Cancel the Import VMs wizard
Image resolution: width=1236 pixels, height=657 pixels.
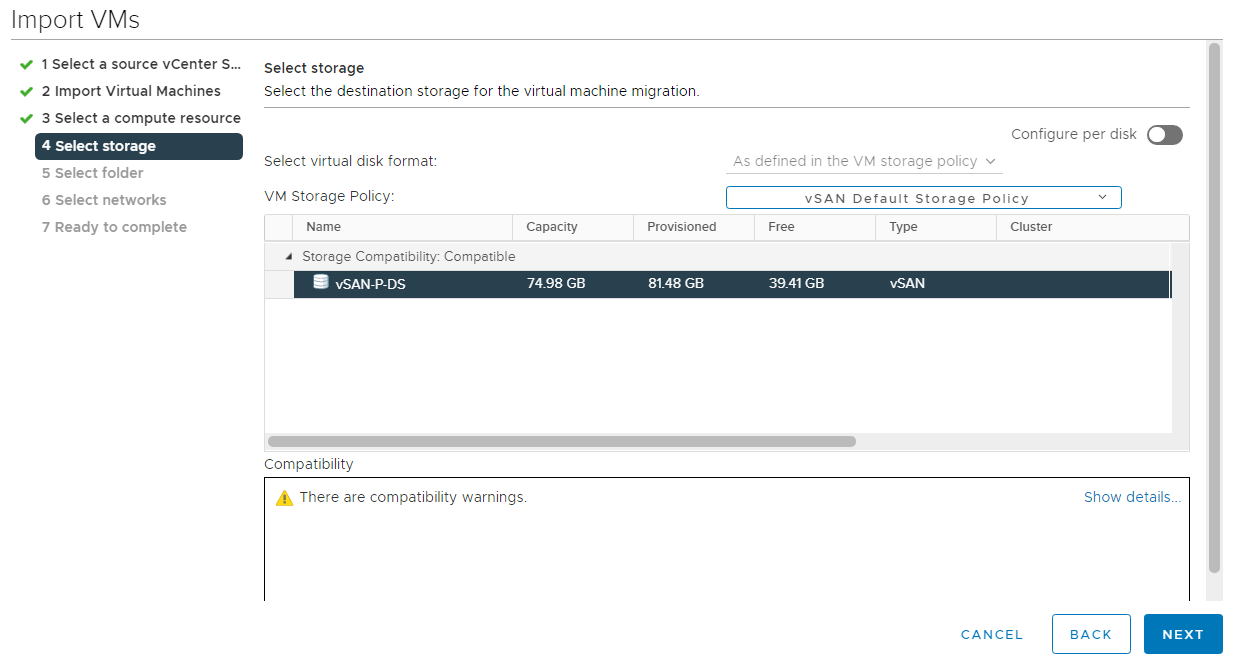point(991,634)
